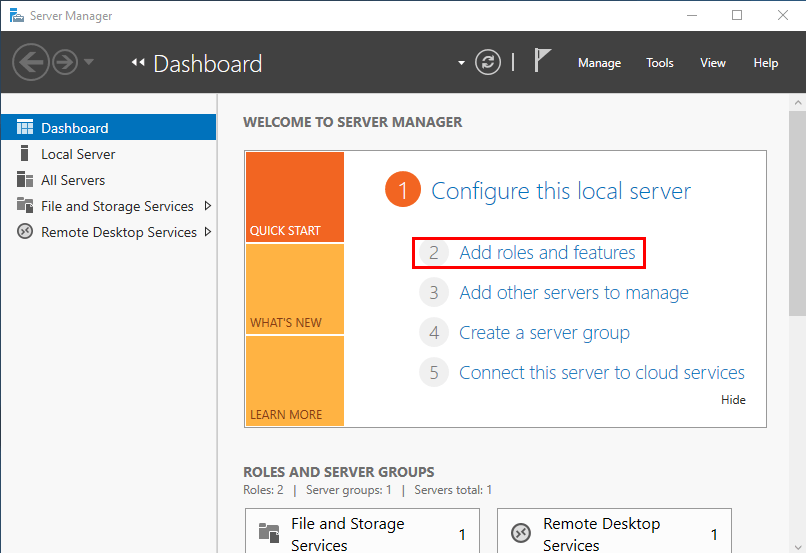Click the Server Manager title bar app icon

(x=16, y=15)
